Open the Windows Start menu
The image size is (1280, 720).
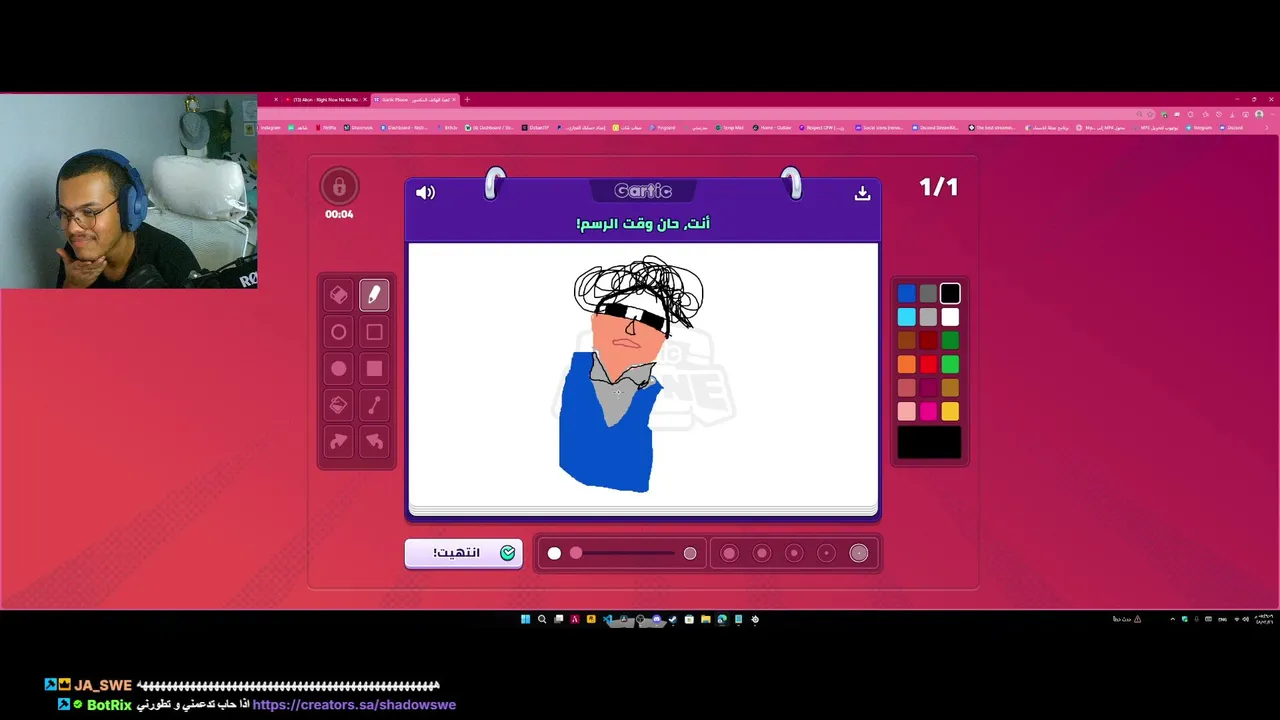[x=525, y=620]
